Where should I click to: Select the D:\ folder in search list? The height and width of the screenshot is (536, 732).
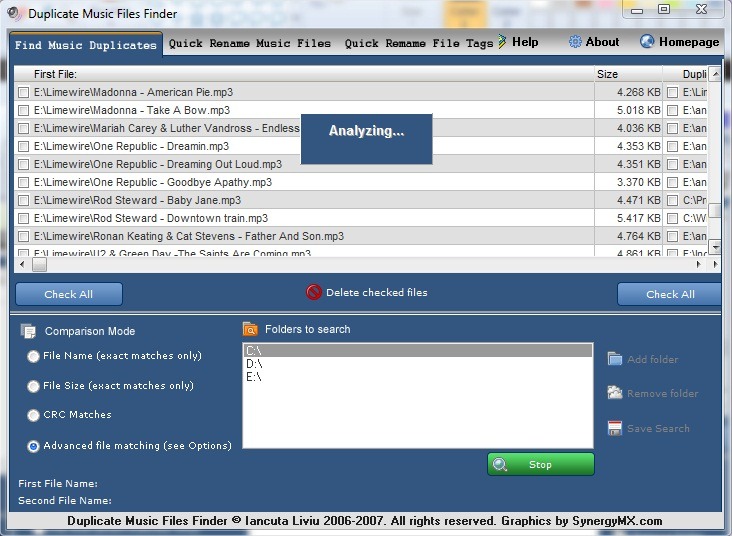(254, 364)
